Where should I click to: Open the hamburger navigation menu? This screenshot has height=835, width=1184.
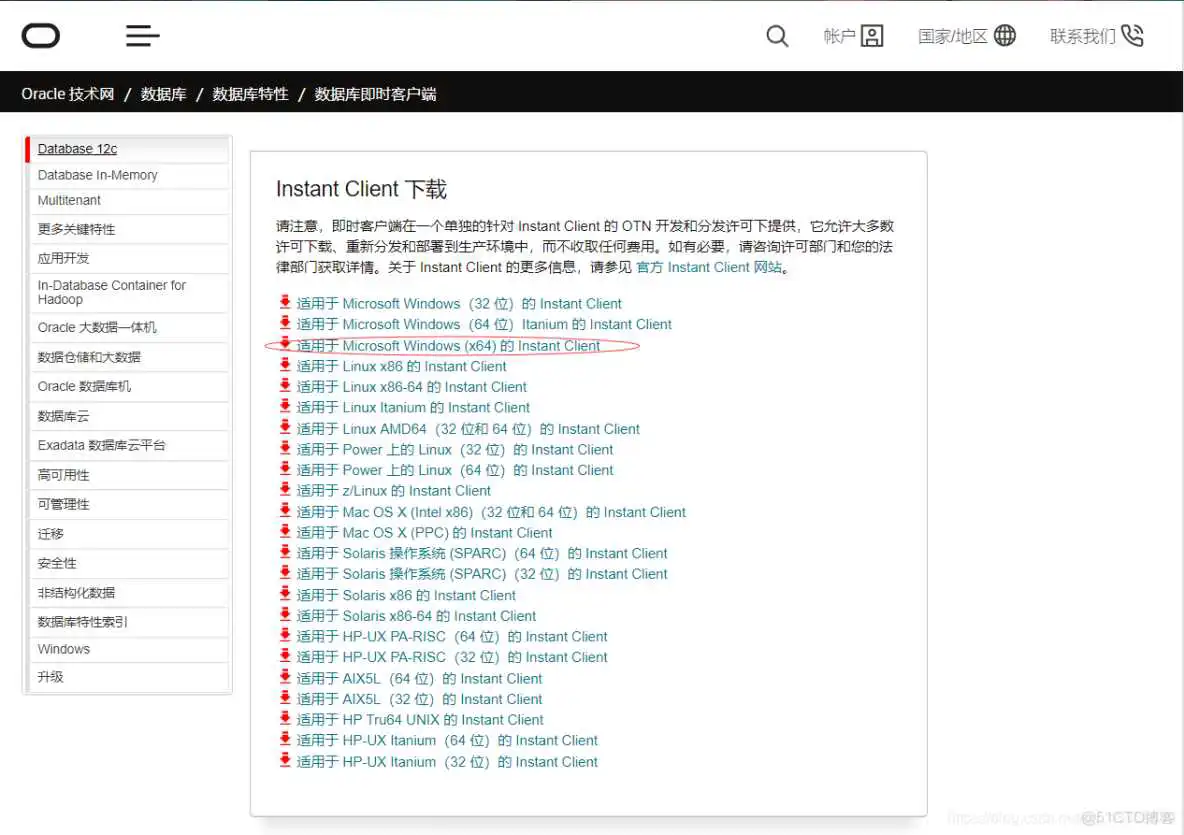142,35
